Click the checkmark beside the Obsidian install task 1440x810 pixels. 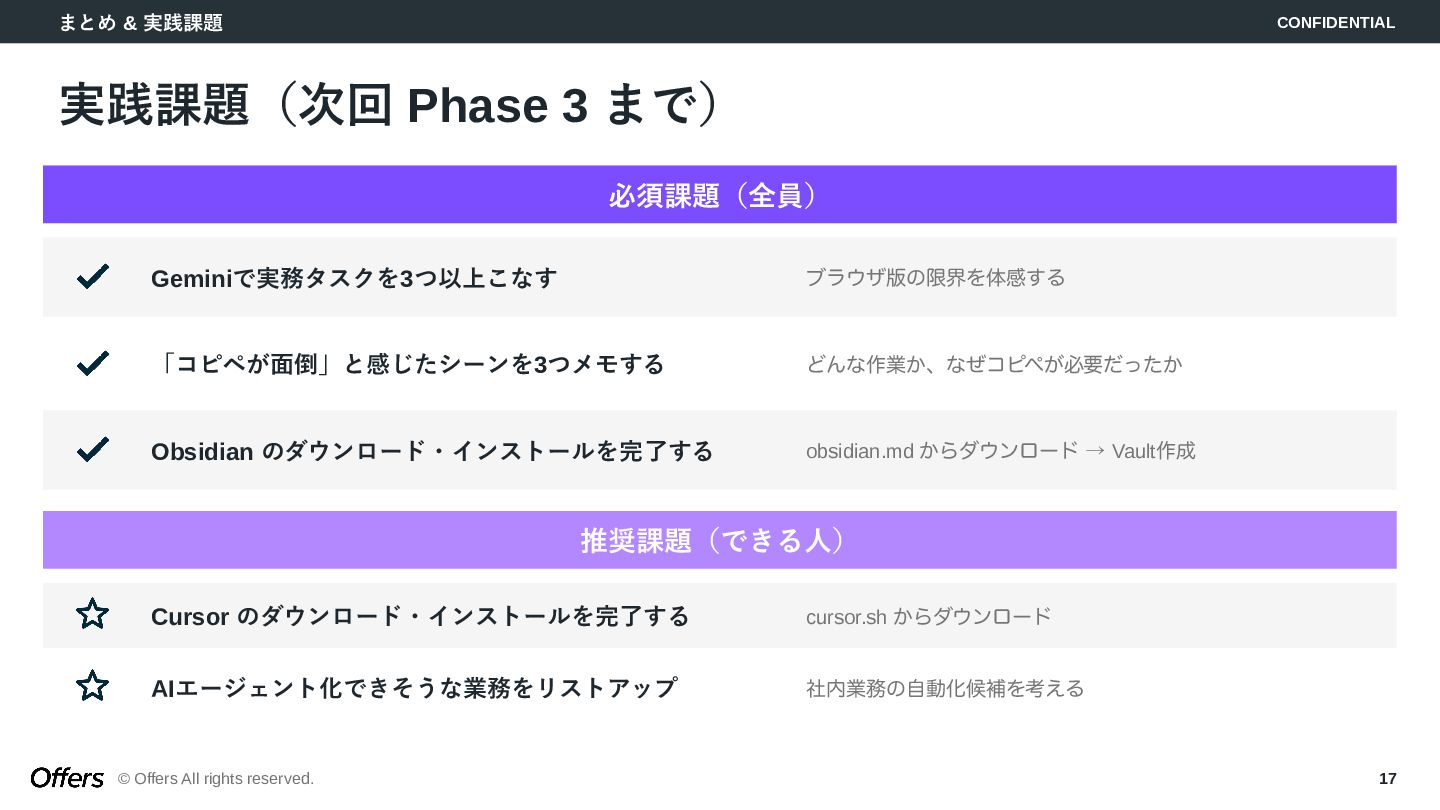pyautogui.click(x=92, y=450)
